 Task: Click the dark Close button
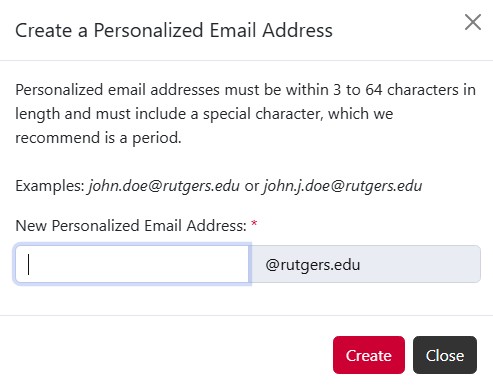click(445, 355)
